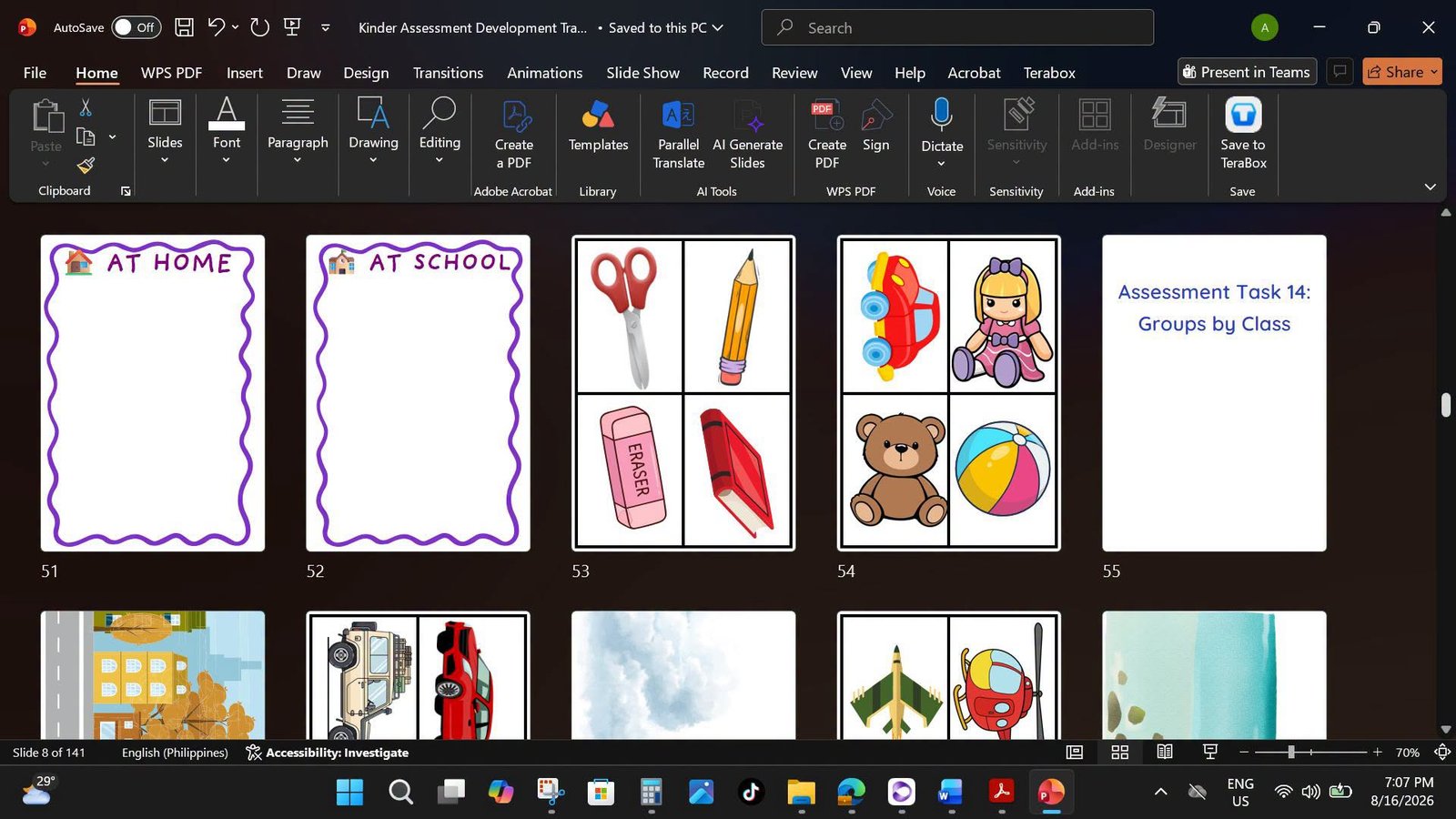Click the Parallel Translate icon
The image size is (1456, 819).
click(678, 115)
